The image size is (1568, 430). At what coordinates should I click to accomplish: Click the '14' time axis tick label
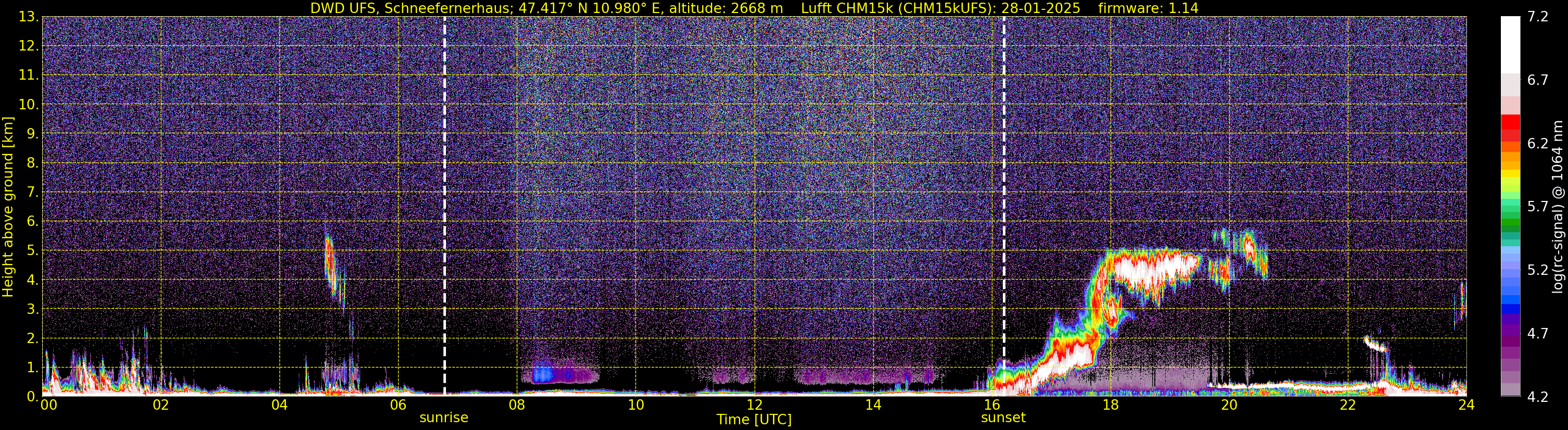click(873, 406)
